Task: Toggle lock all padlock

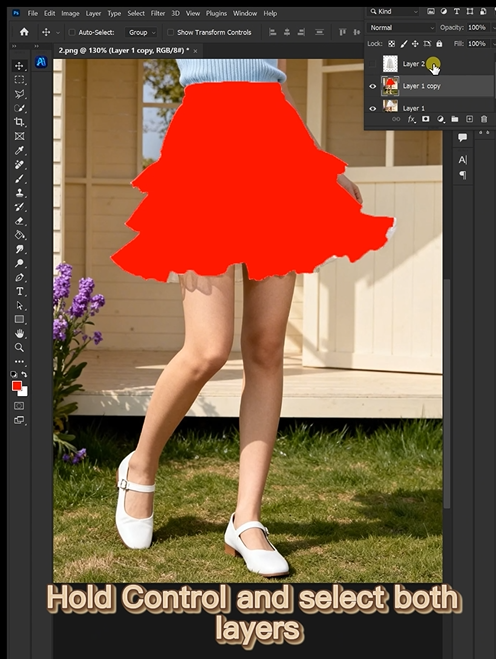Action: 439,44
